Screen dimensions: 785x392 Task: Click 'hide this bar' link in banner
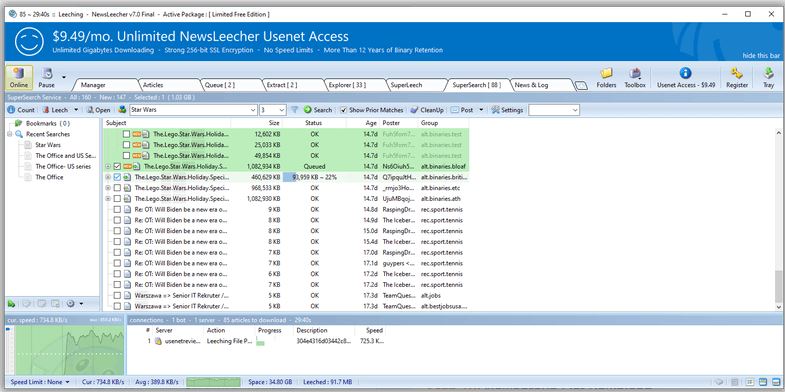coord(761,56)
